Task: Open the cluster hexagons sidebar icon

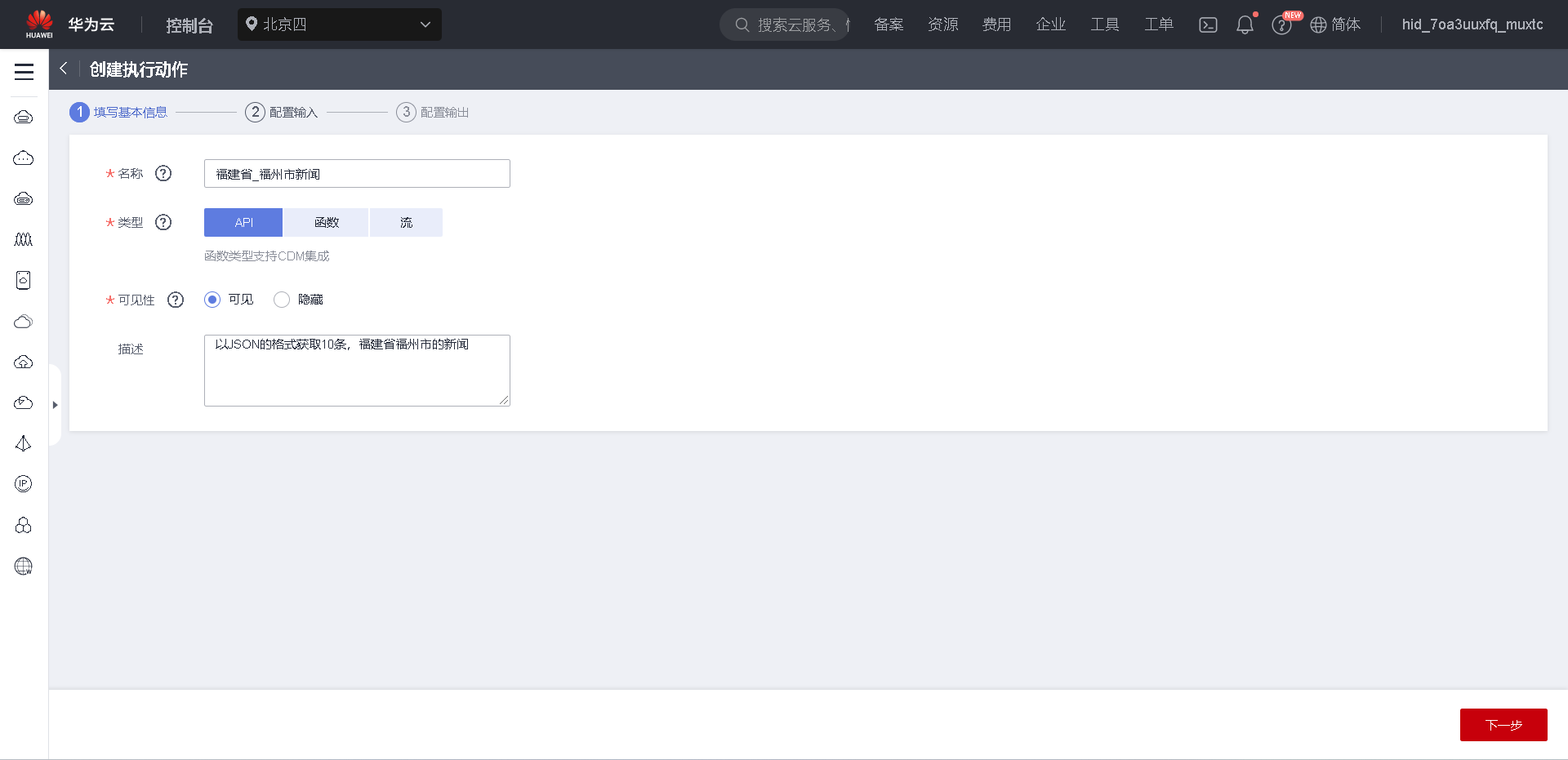Action: (x=24, y=526)
